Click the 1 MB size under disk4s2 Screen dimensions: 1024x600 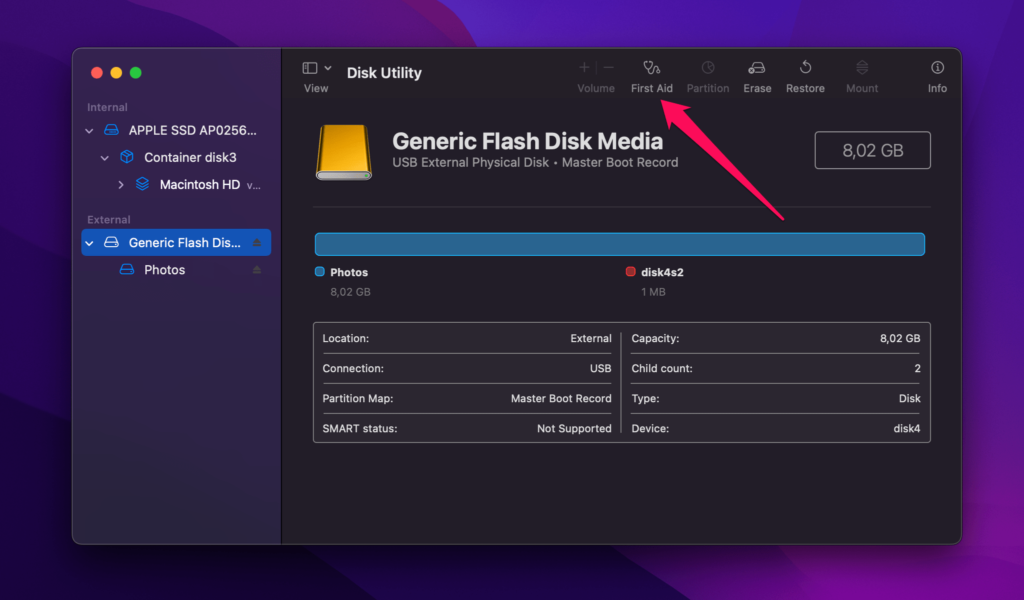point(653,292)
